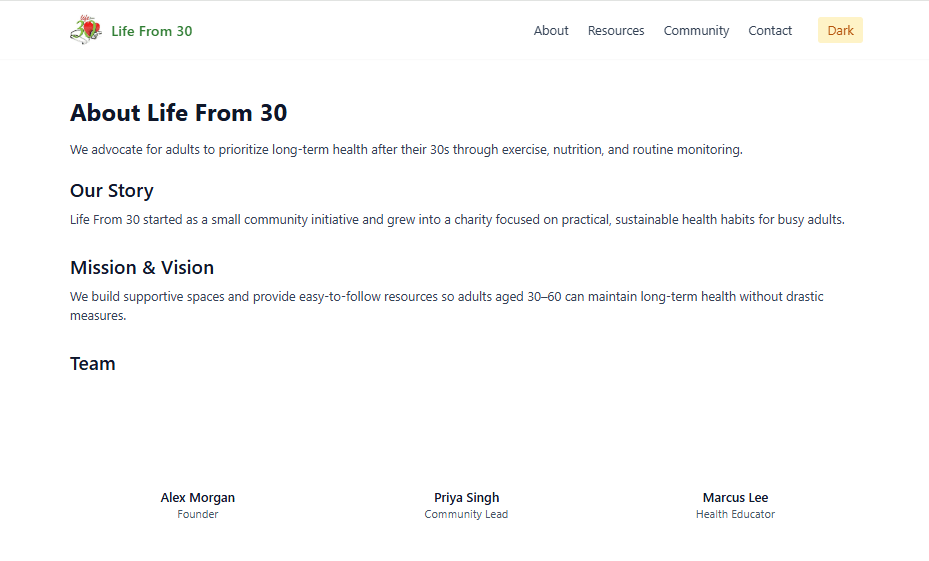This screenshot has width=929, height=561.
Task: Toggle the Dark mode button
Action: click(x=840, y=30)
